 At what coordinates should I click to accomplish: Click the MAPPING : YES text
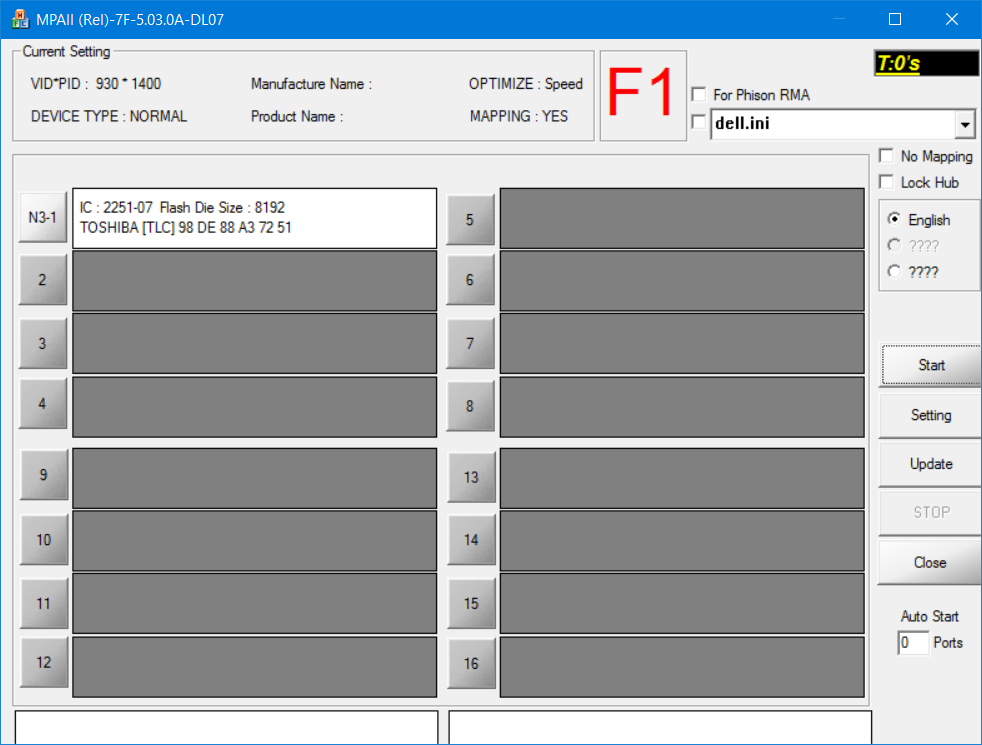point(519,116)
